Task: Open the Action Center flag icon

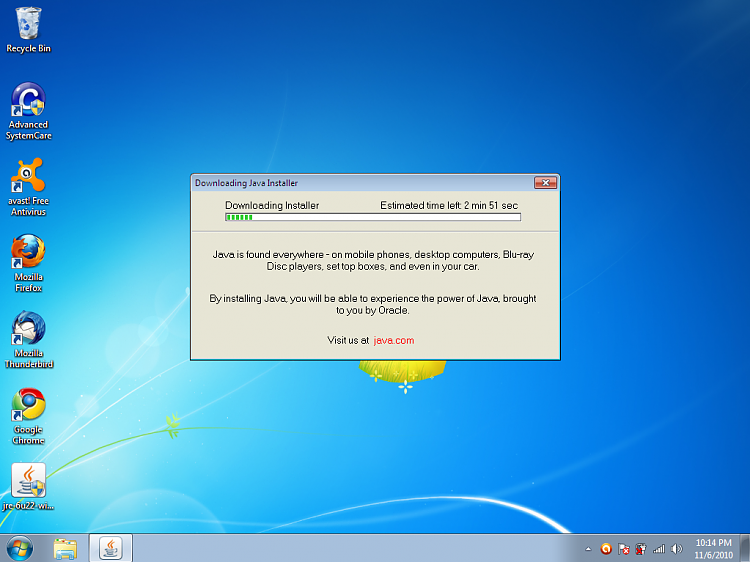Action: (623, 549)
